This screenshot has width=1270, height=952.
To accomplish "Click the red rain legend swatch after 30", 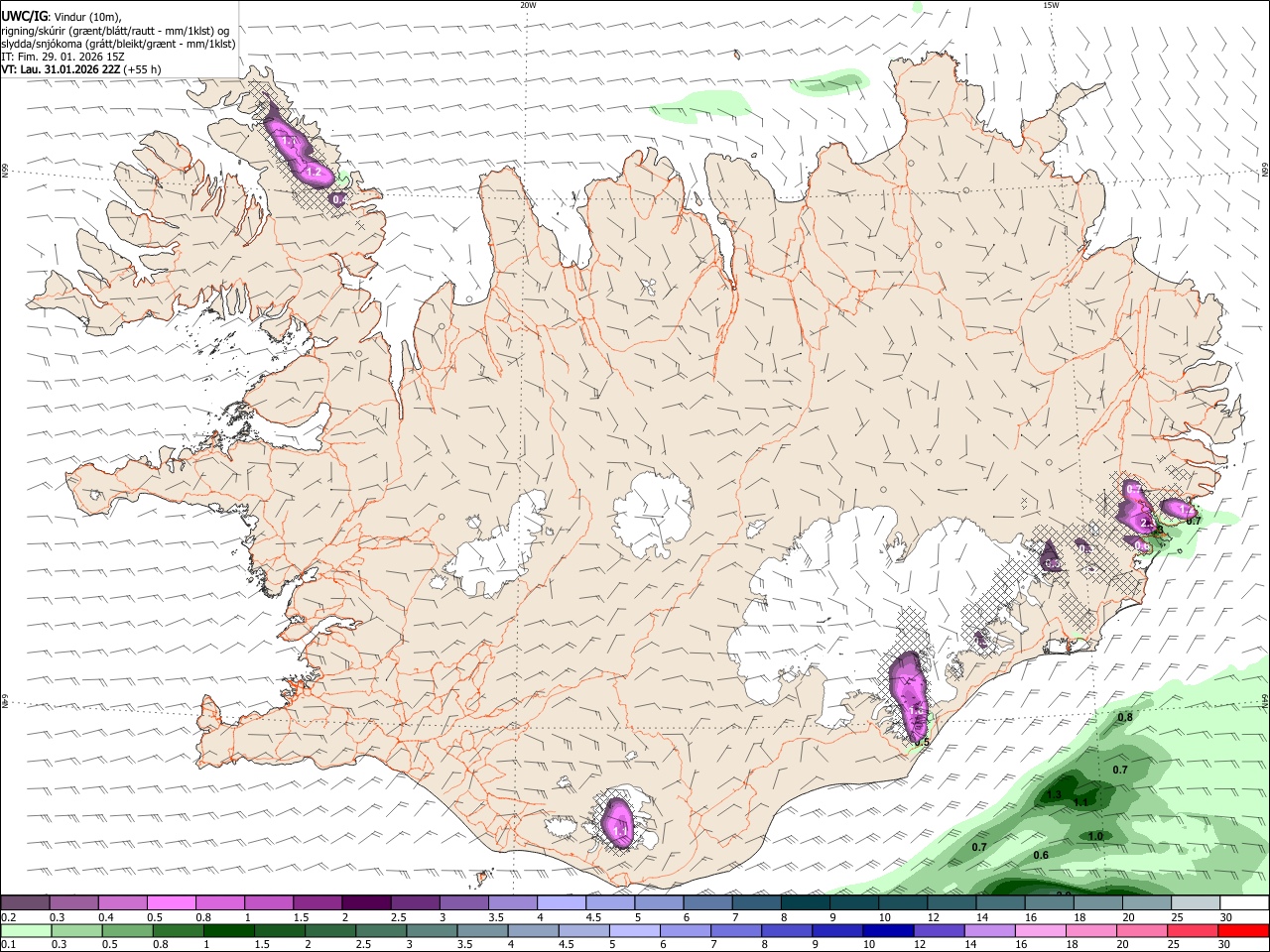I will [x=1244, y=930].
